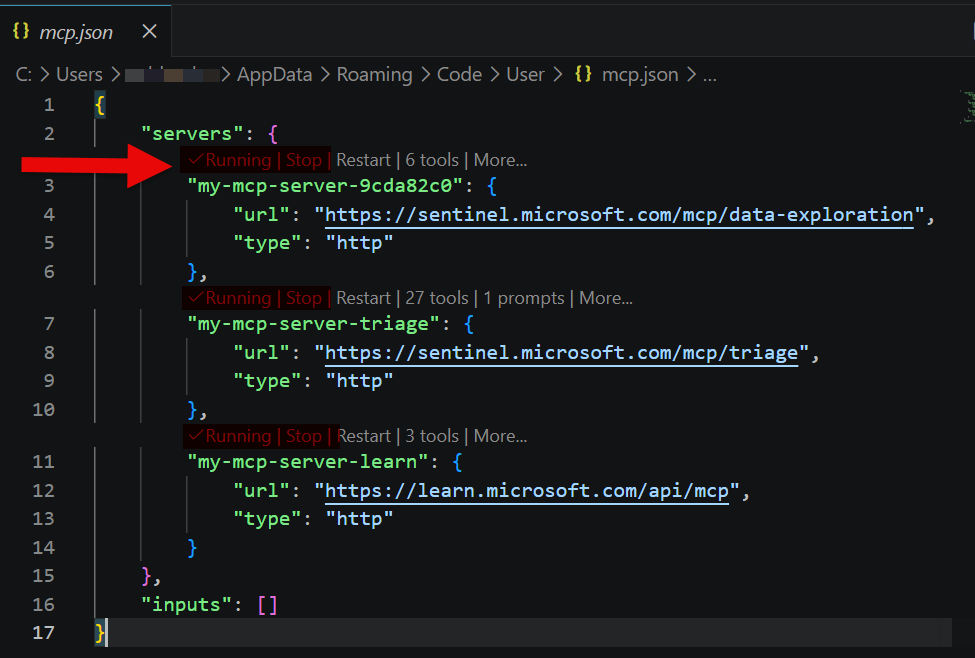Viewport: 975px width, 658px height.
Task: Click Running checkmark above my-mcp-server-triage
Action: [196, 298]
